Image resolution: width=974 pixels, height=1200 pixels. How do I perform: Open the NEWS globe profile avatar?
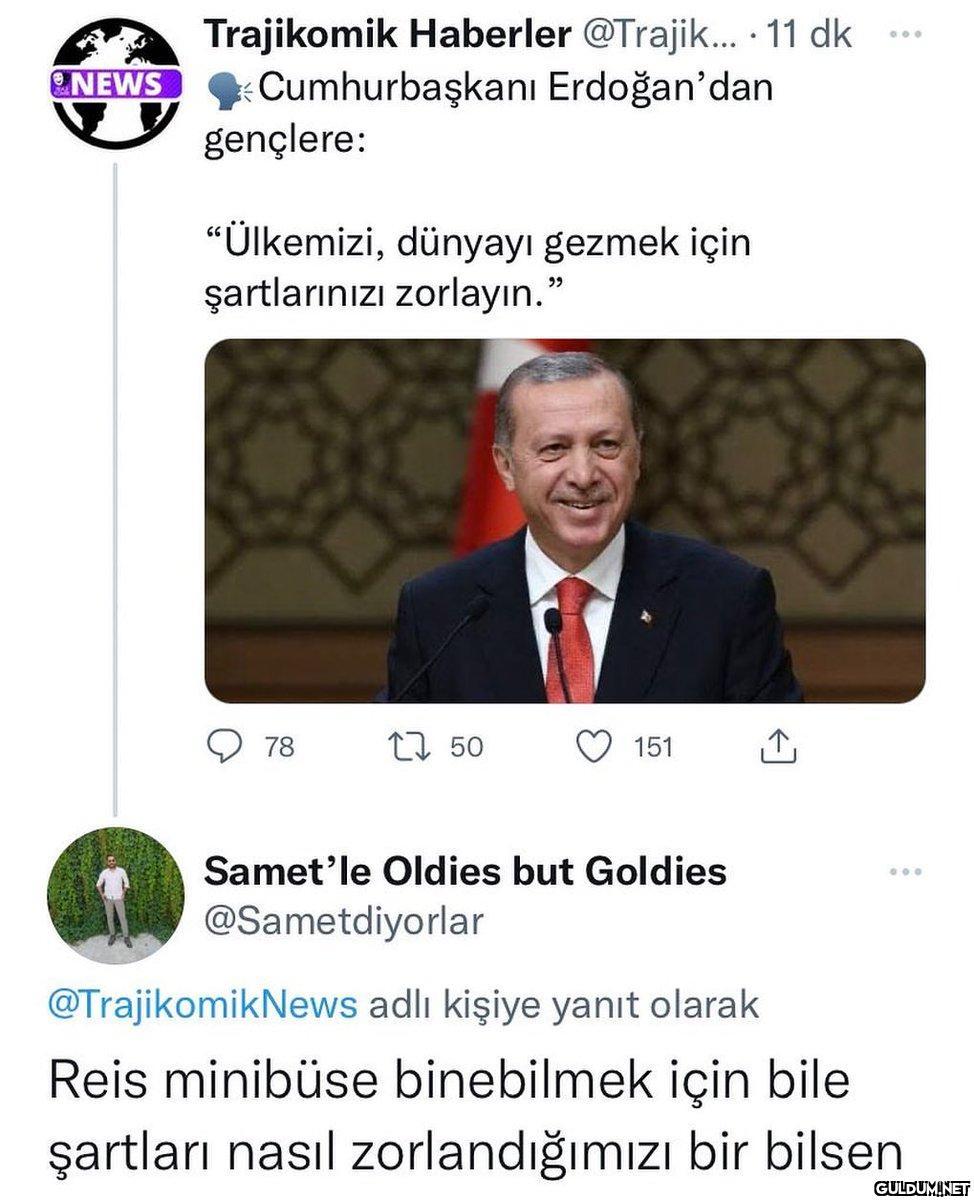coord(116,84)
